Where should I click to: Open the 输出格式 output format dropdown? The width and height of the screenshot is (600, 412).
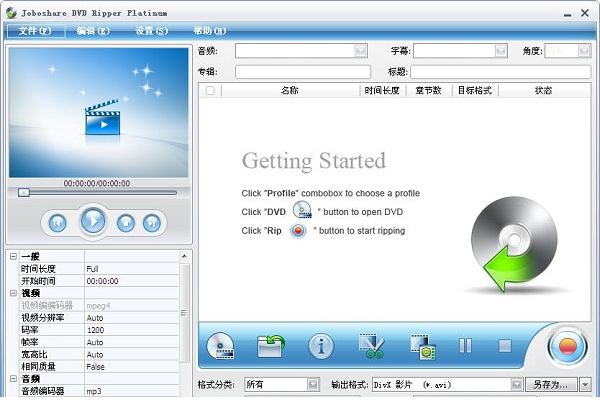517,384
